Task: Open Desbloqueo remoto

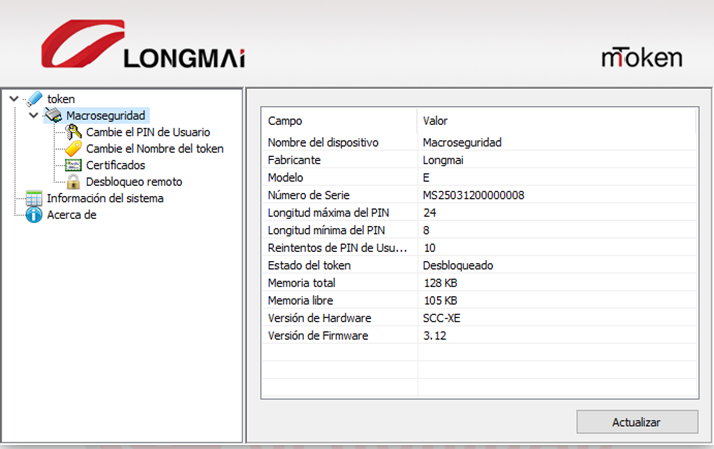Action: (x=134, y=182)
